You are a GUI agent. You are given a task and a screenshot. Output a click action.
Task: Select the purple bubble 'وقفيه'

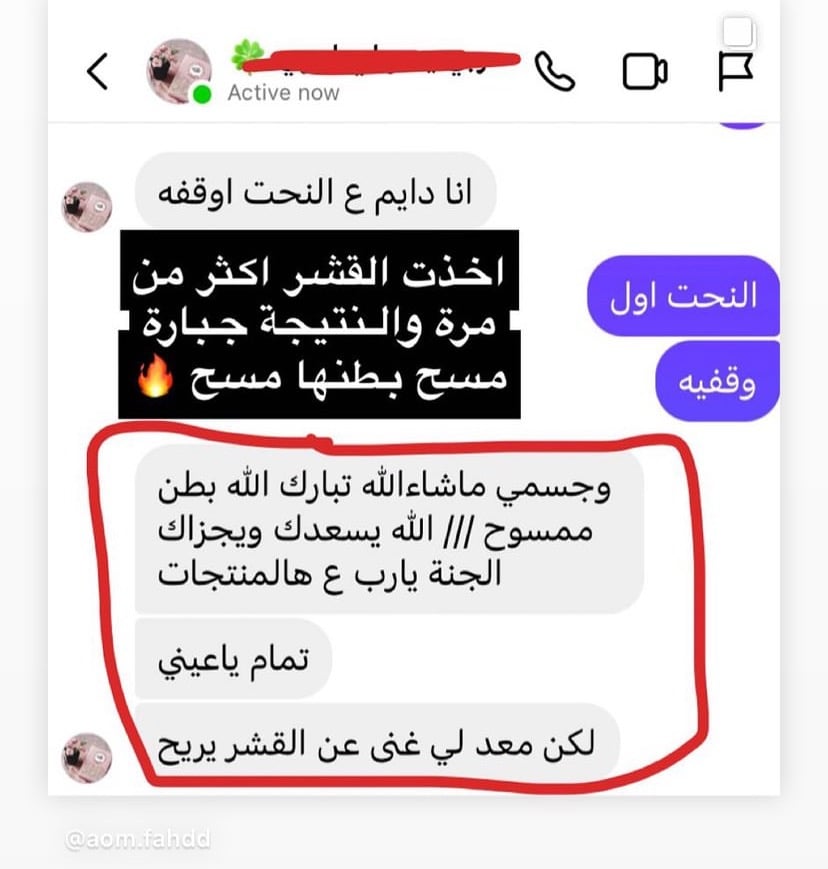pos(717,381)
